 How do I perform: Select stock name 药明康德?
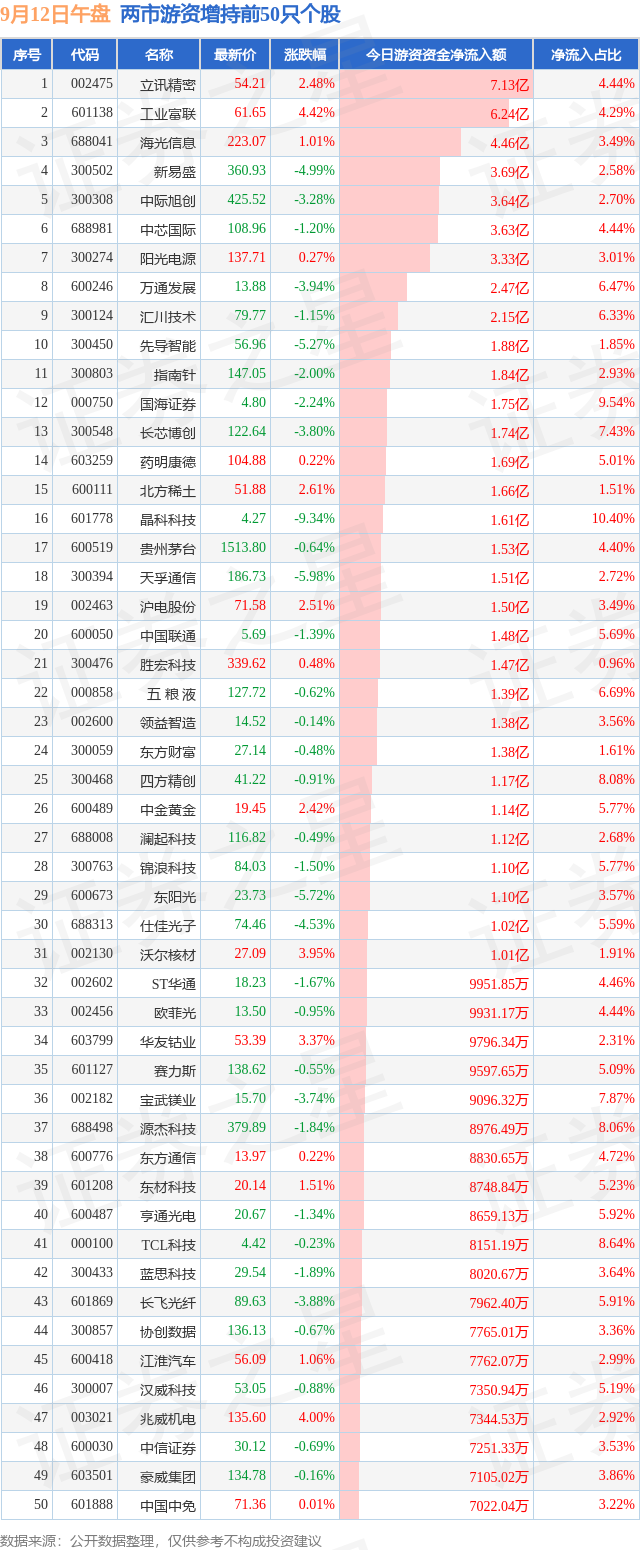(168, 462)
